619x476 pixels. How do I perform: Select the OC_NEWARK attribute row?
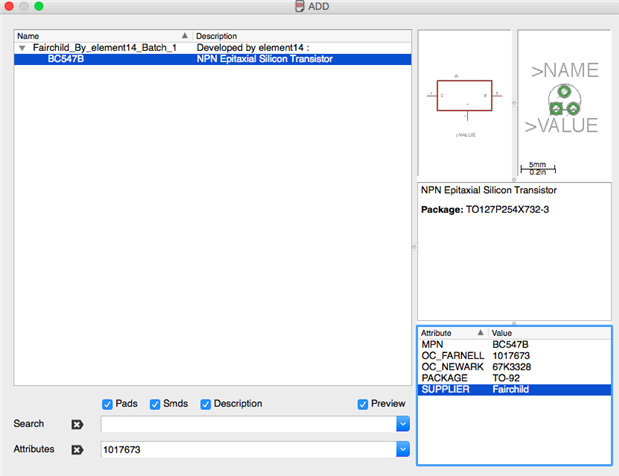514,367
